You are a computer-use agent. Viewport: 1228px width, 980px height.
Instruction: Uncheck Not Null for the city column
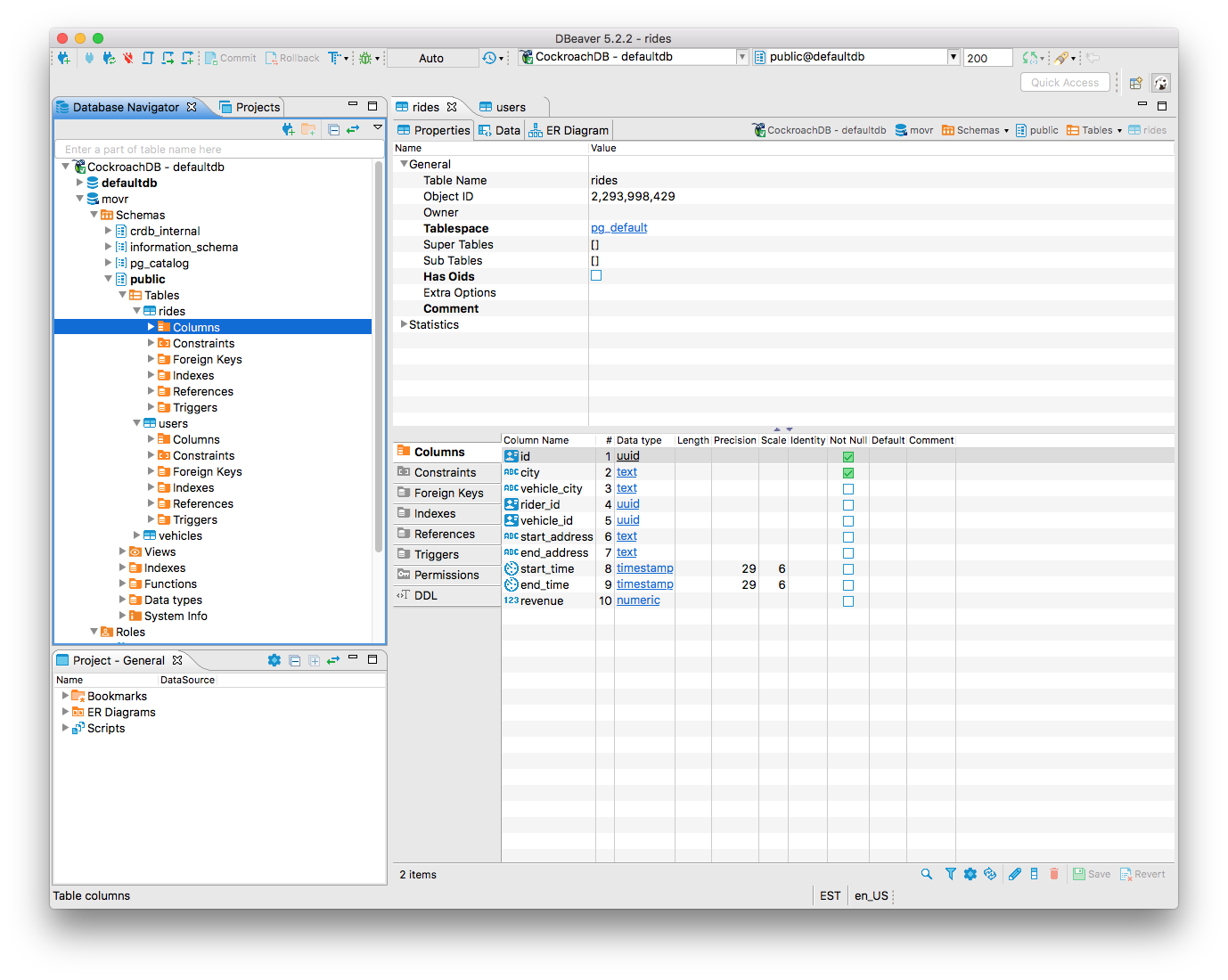pyautogui.click(x=847, y=472)
